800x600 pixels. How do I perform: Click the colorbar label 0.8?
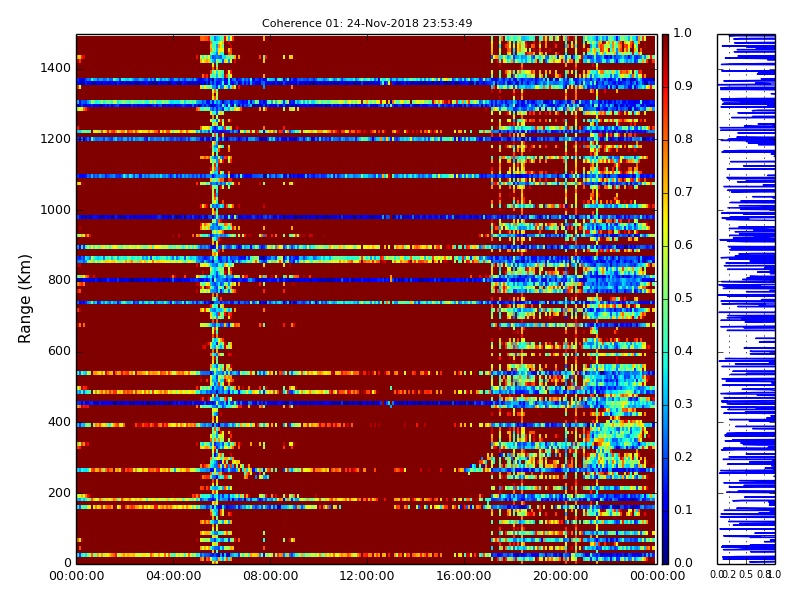(x=683, y=139)
